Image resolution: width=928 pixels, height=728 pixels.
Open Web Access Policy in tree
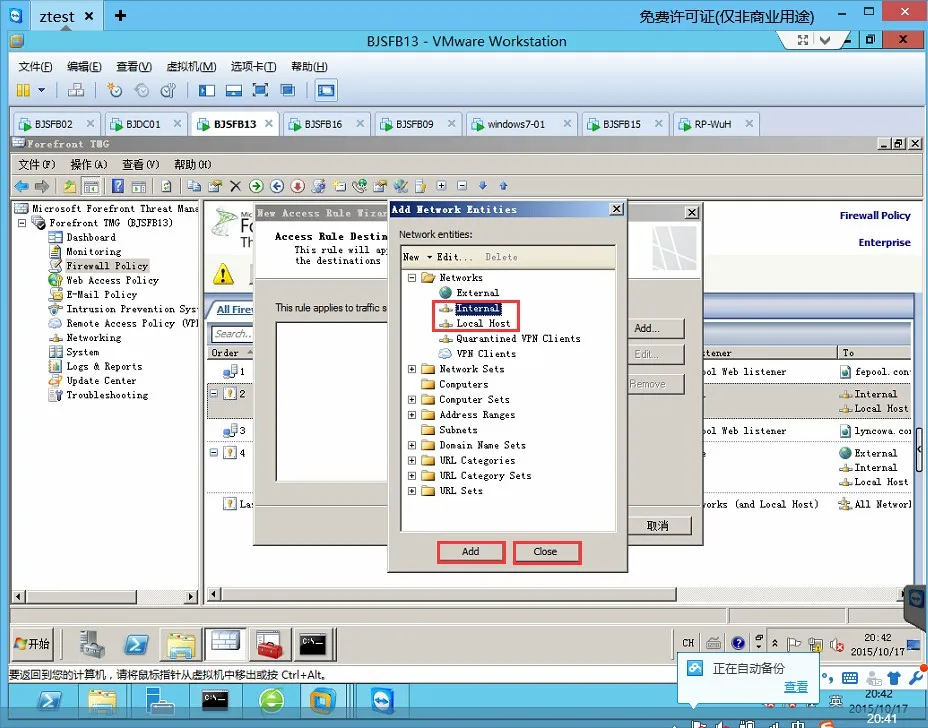112,281
